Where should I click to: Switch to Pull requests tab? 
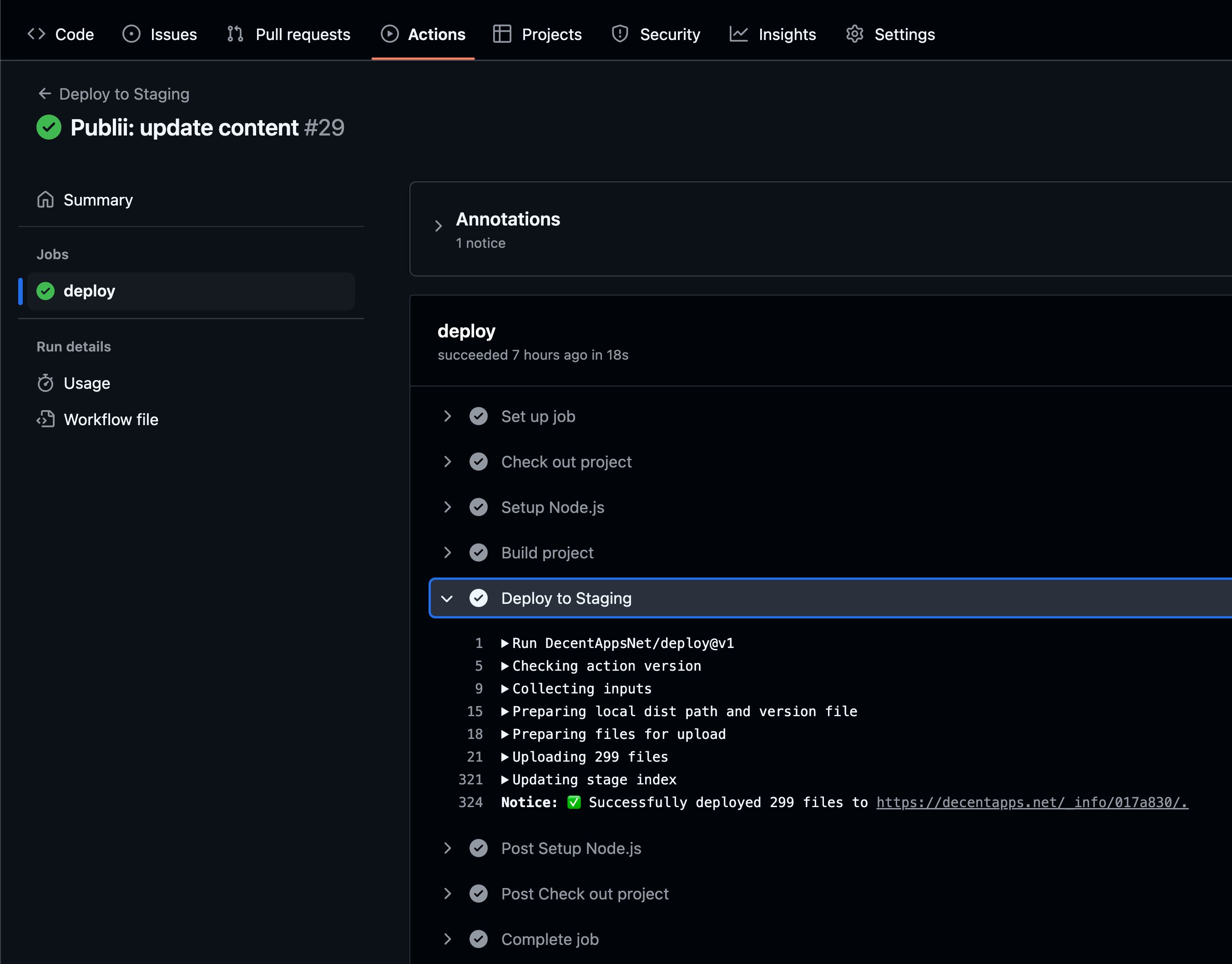(x=288, y=35)
